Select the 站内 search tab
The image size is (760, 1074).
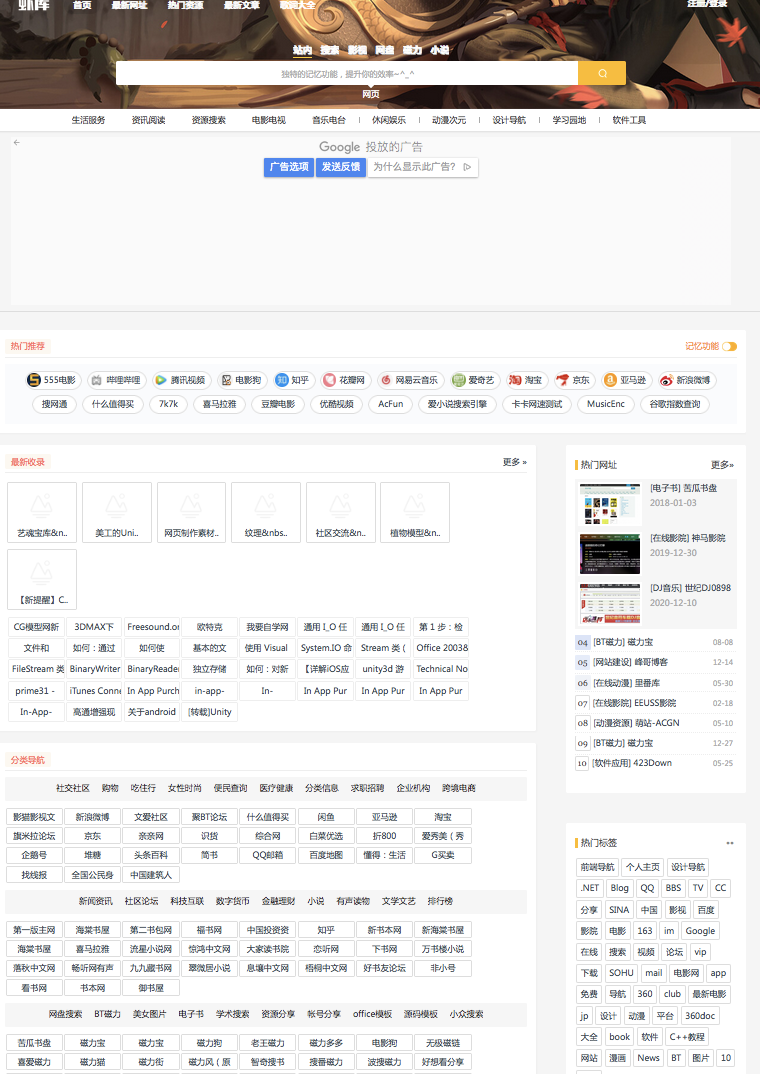click(x=303, y=50)
